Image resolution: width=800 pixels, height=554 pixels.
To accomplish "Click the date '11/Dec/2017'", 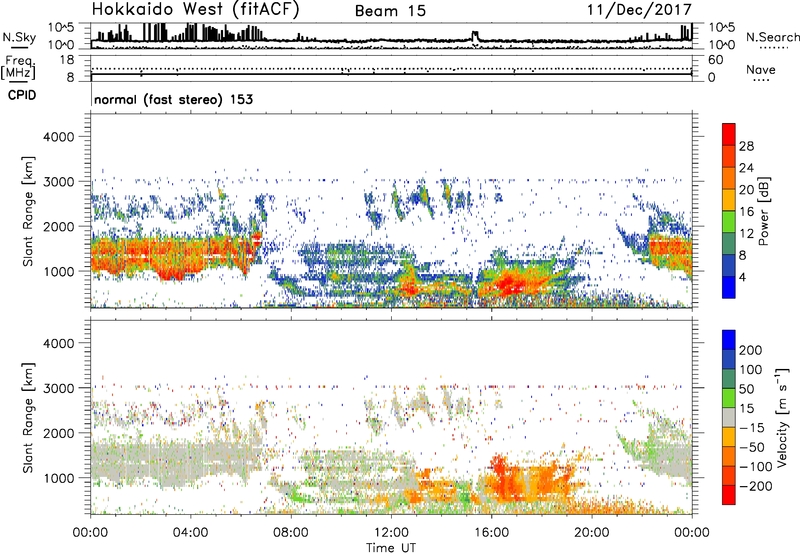I will [639, 10].
